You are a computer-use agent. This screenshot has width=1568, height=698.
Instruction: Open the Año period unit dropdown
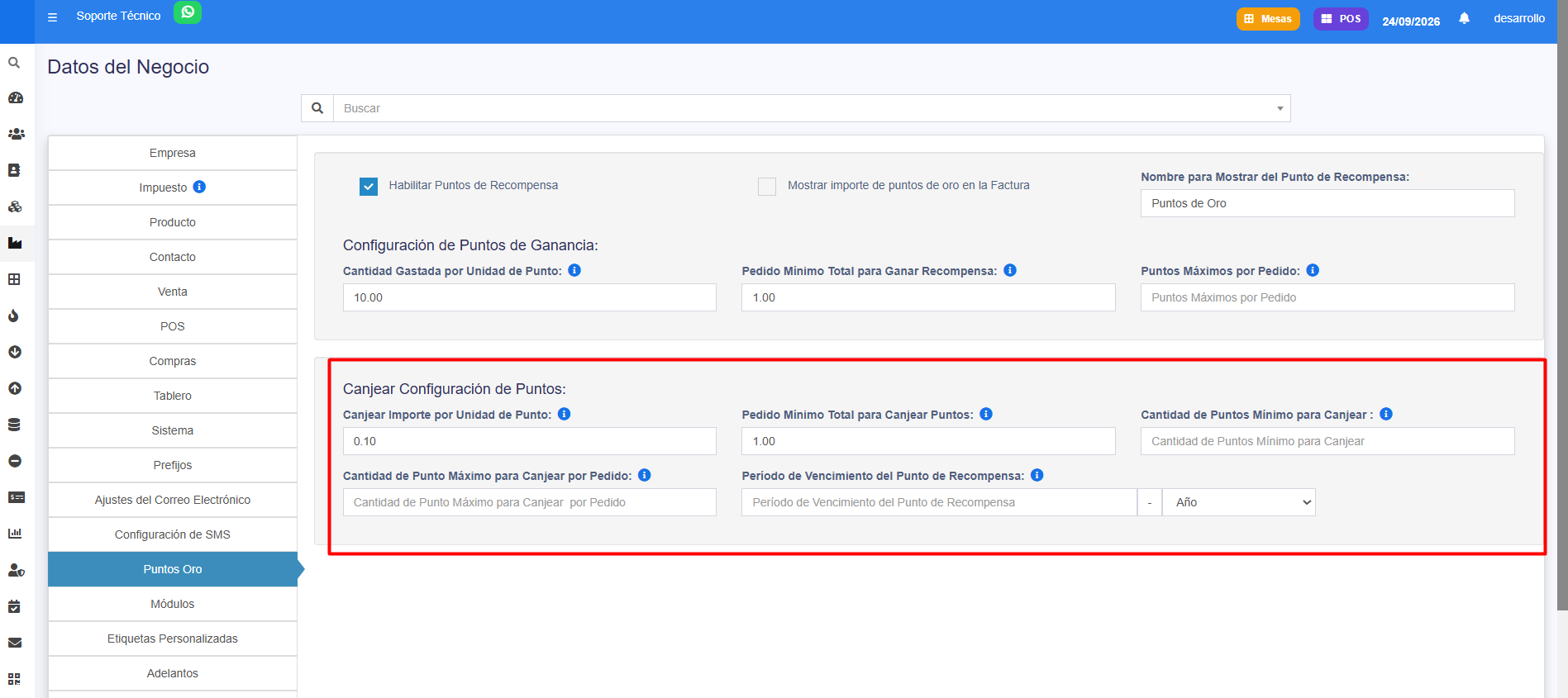pos(1238,502)
